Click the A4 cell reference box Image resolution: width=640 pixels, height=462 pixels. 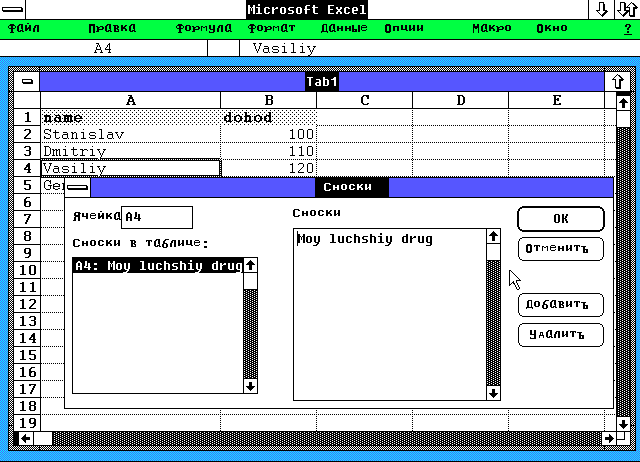click(x=103, y=49)
